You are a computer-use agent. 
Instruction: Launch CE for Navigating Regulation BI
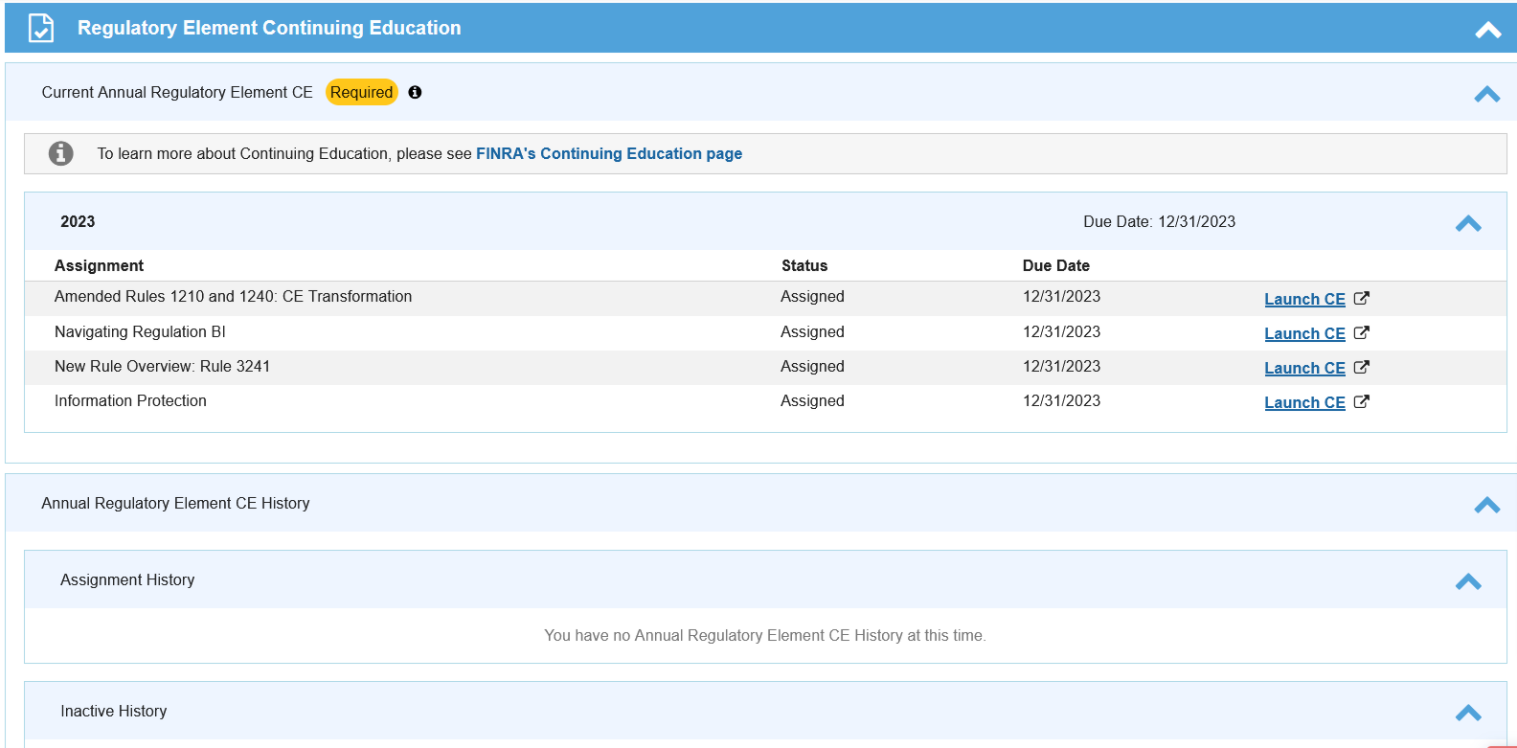(1304, 334)
